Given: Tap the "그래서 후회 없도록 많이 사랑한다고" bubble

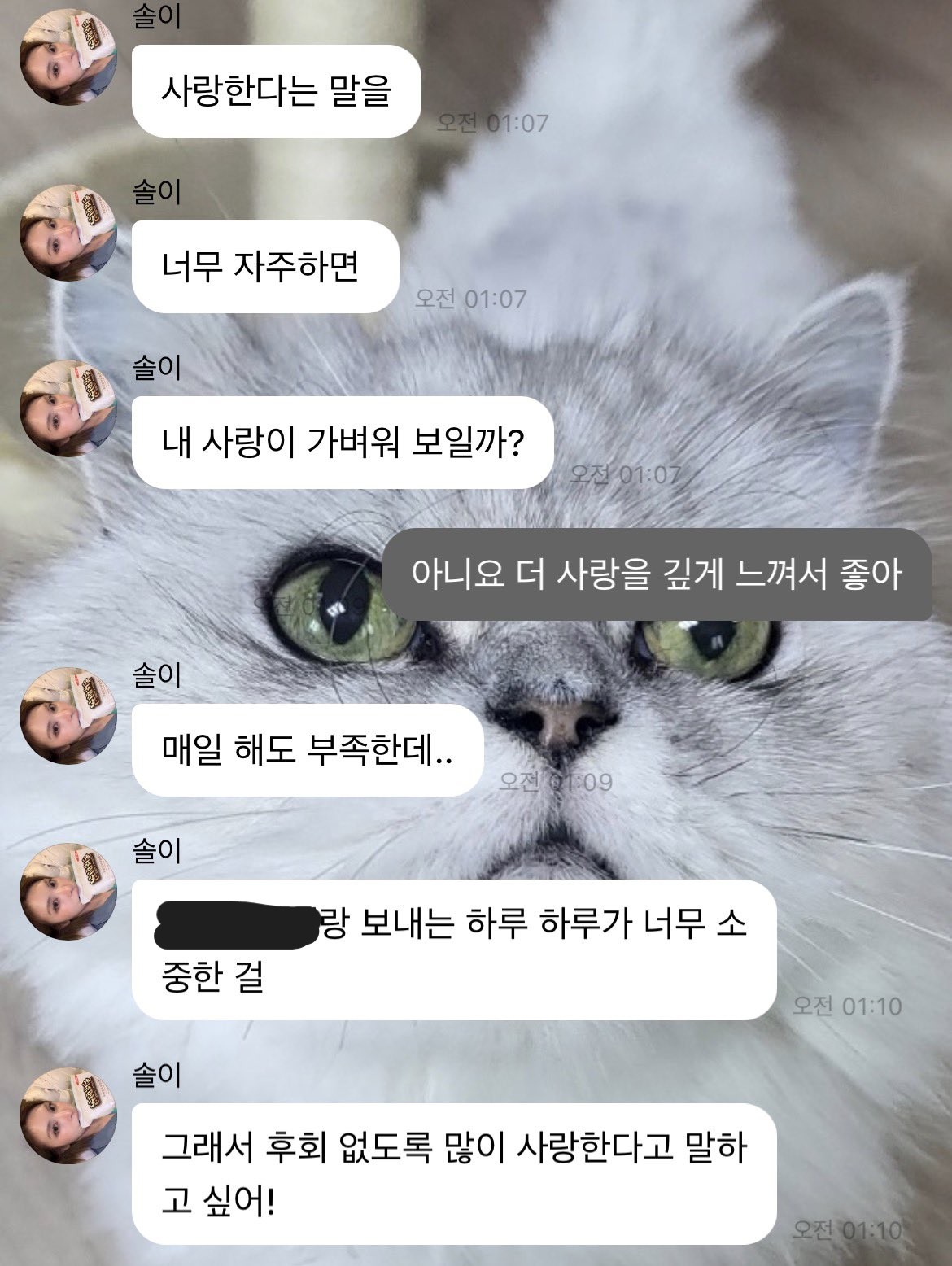Looking at the screenshot, I should point(454,1174).
